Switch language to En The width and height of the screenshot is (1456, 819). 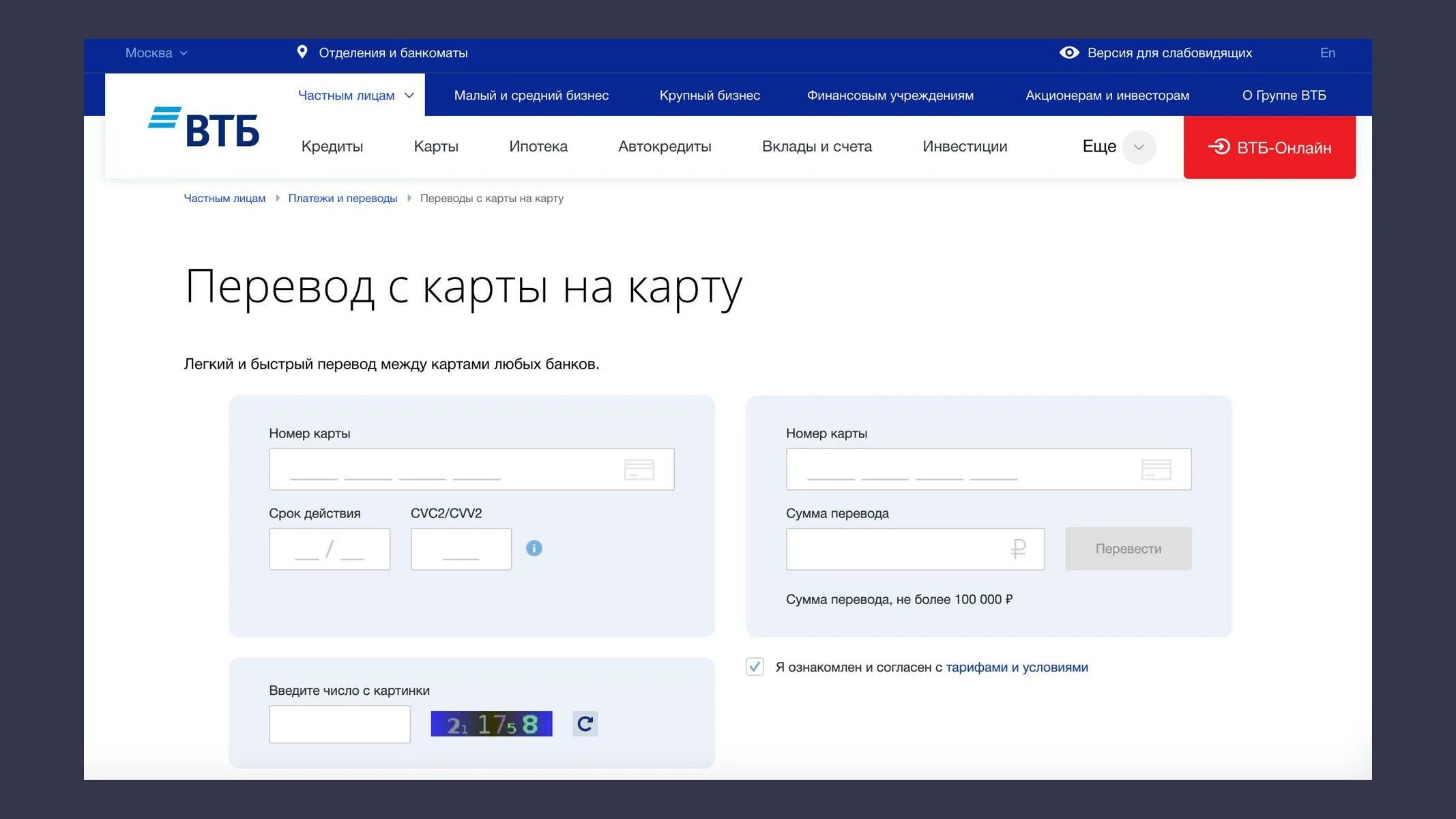[1327, 53]
